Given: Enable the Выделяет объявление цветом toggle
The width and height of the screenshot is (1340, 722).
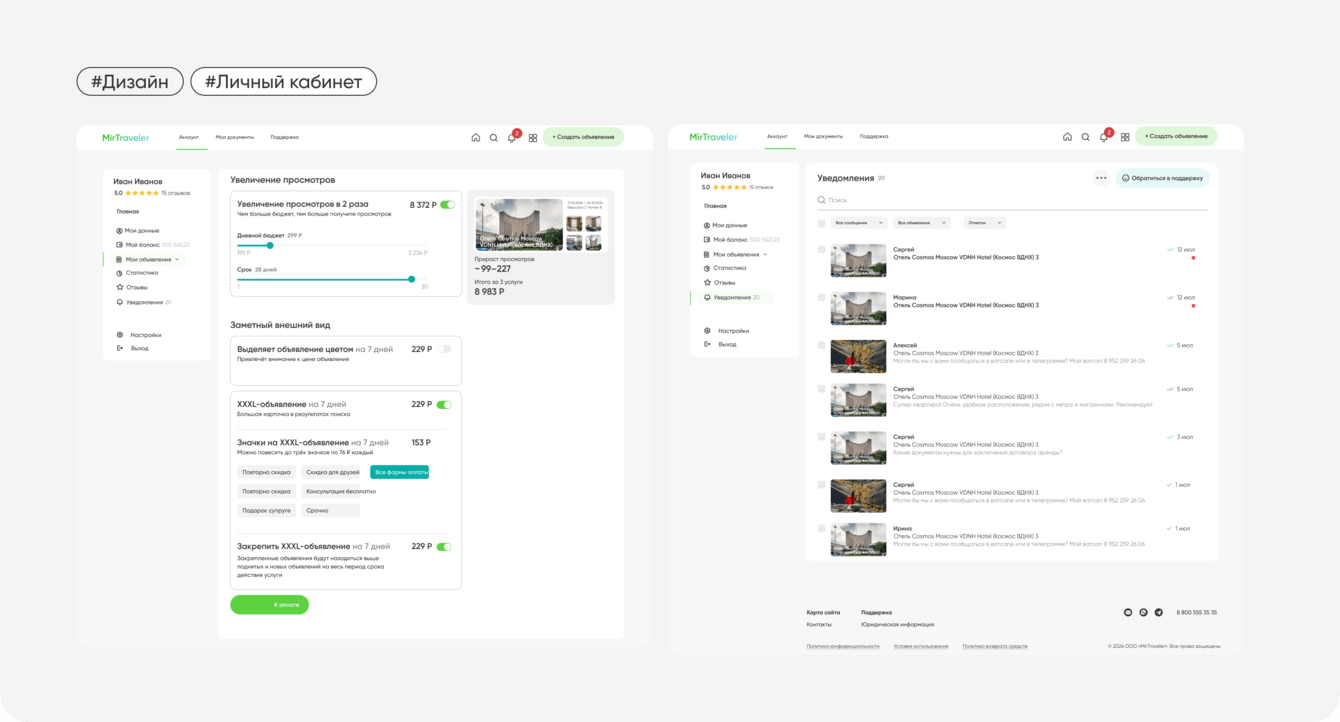Looking at the screenshot, I should (444, 350).
